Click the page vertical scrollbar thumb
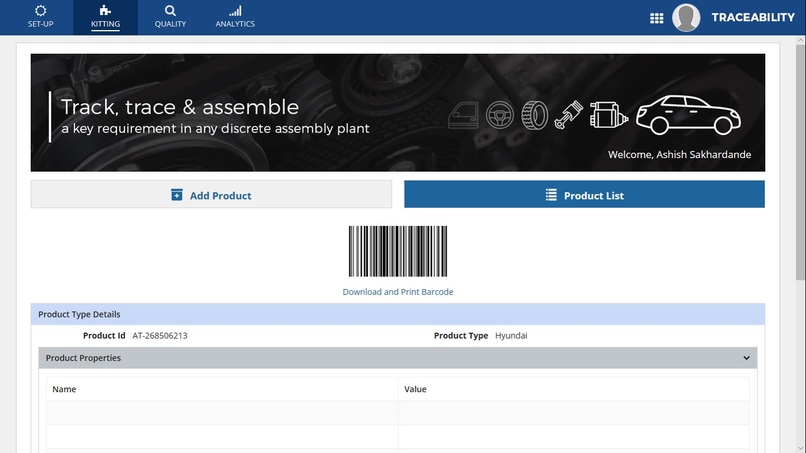Image resolution: width=806 pixels, height=453 pixels. coord(800,162)
